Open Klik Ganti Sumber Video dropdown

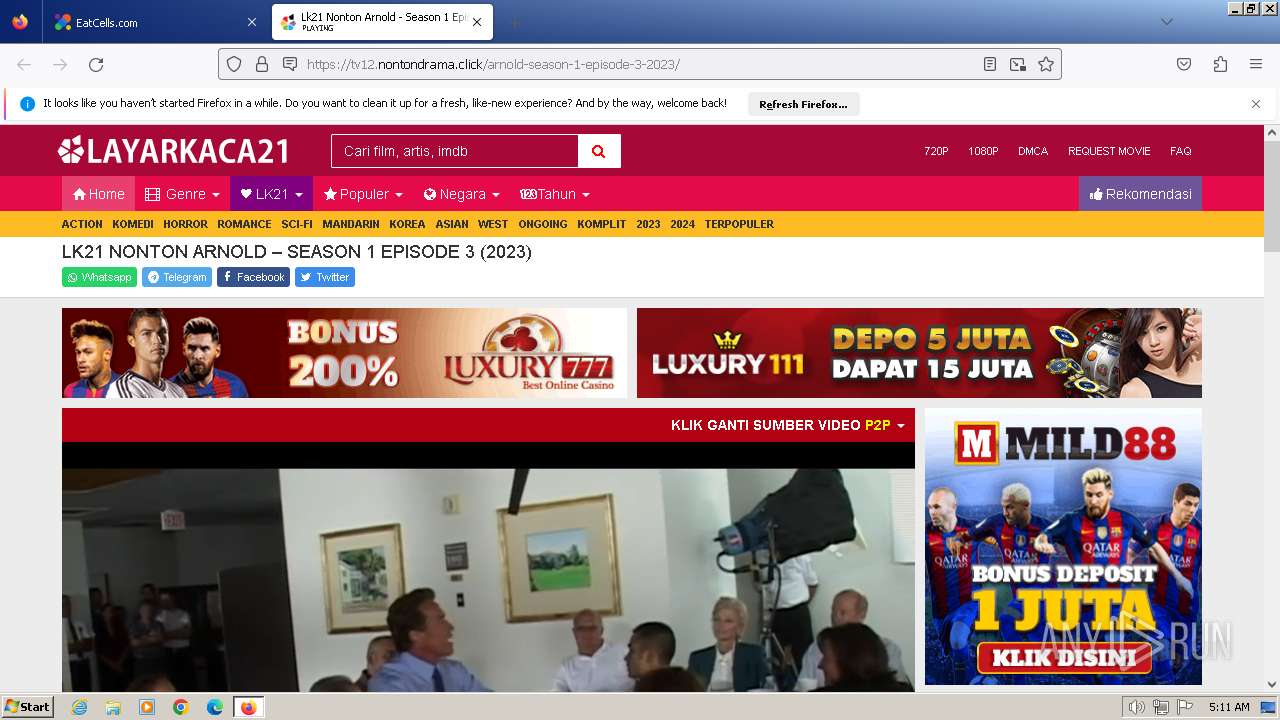tap(788, 425)
